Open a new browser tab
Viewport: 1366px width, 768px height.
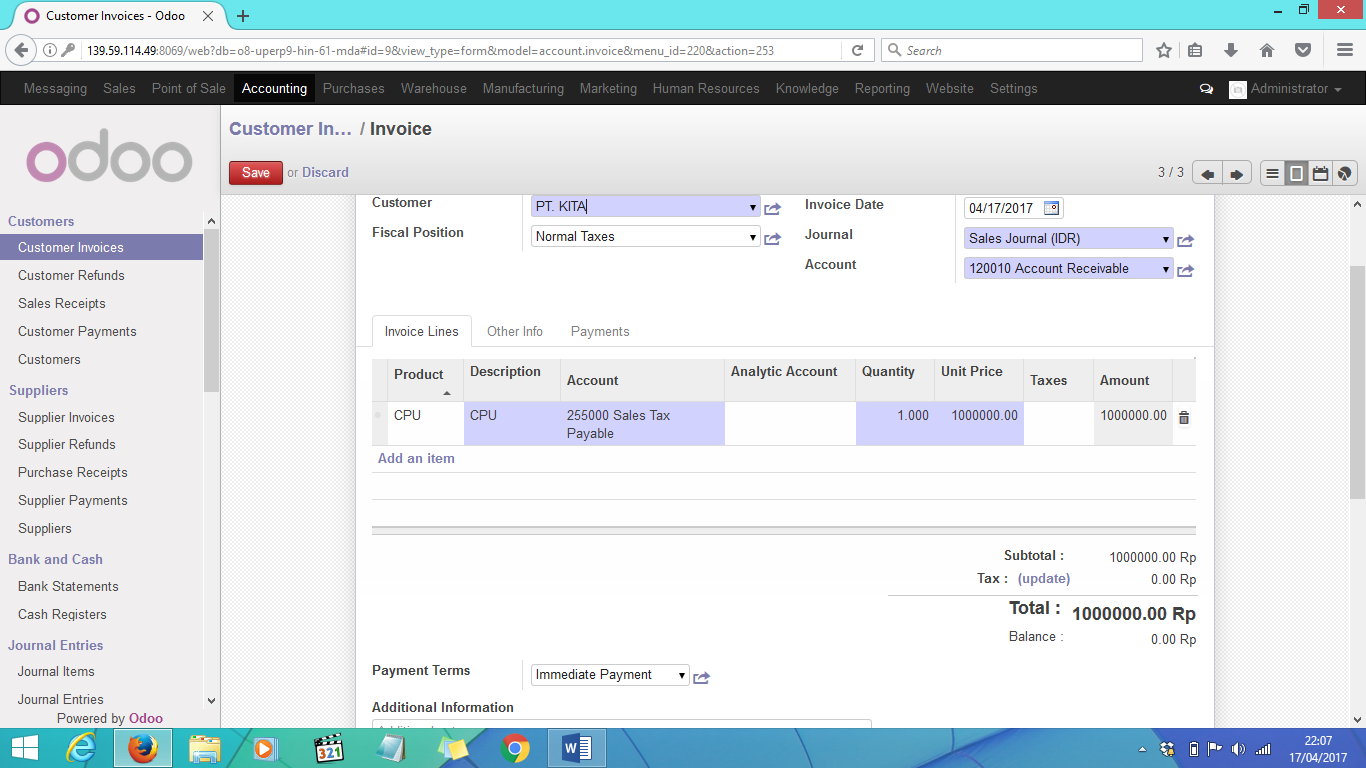tap(243, 16)
